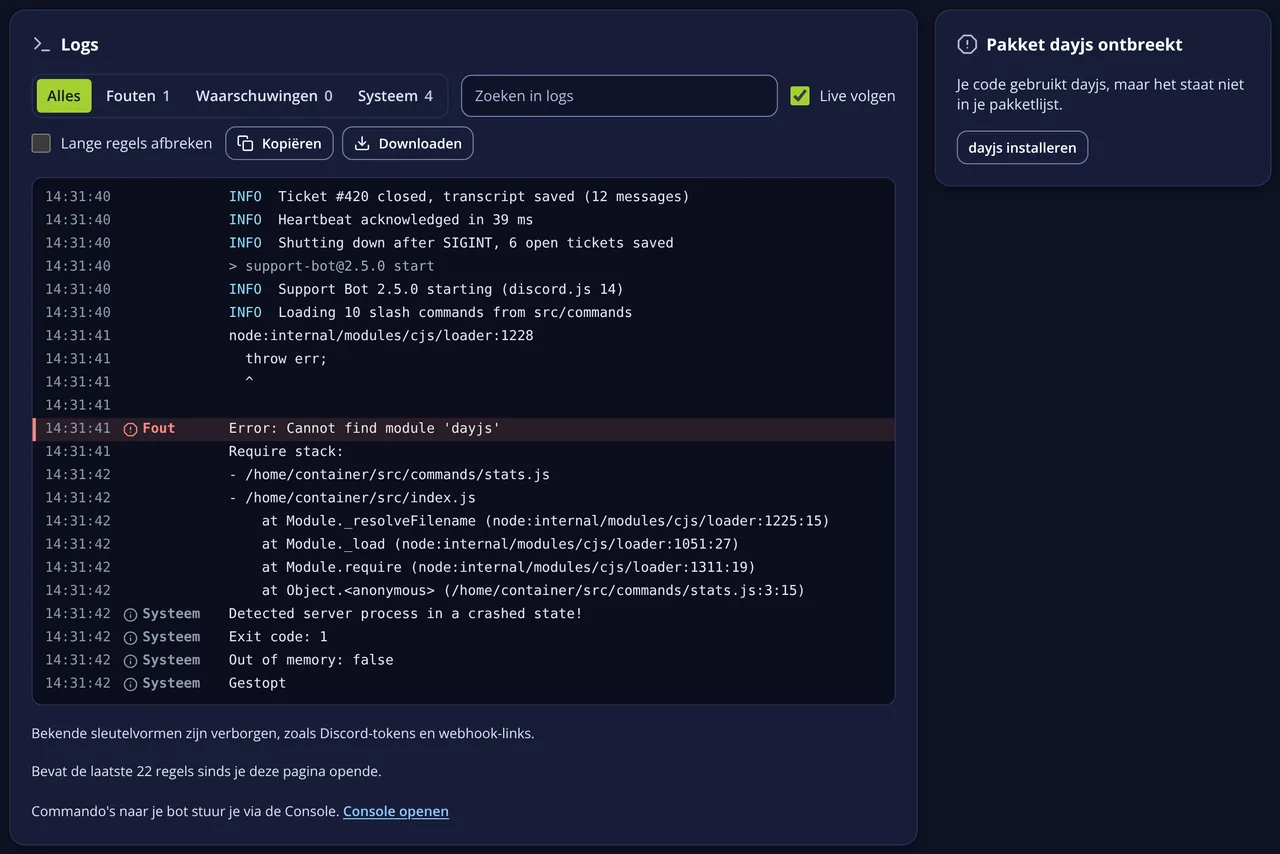The width and height of the screenshot is (1280, 854).
Task: Show the Waarschuwingen filter tab
Action: click(x=264, y=96)
